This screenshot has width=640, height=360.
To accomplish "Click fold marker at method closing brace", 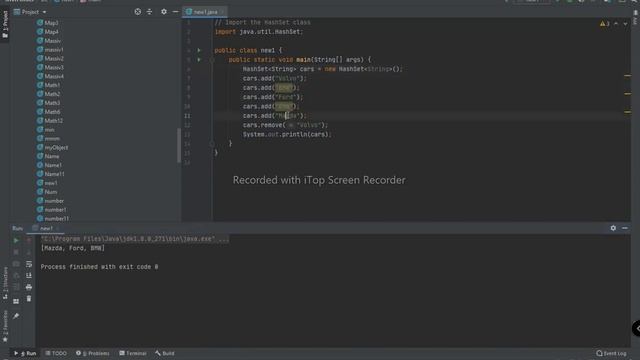I will (212, 144).
